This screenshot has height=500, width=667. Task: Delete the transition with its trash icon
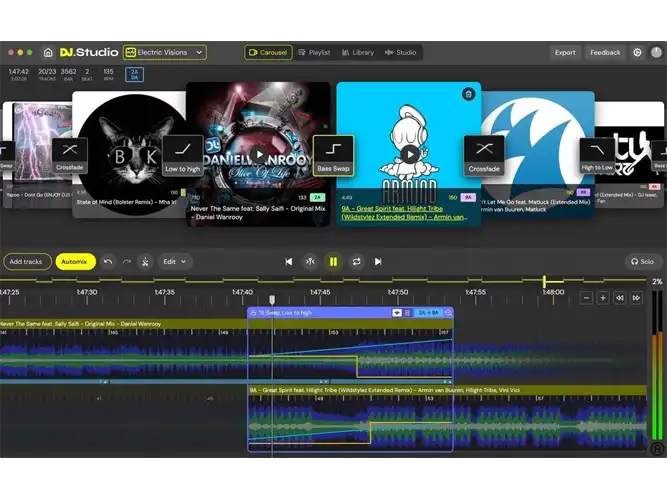click(408, 313)
